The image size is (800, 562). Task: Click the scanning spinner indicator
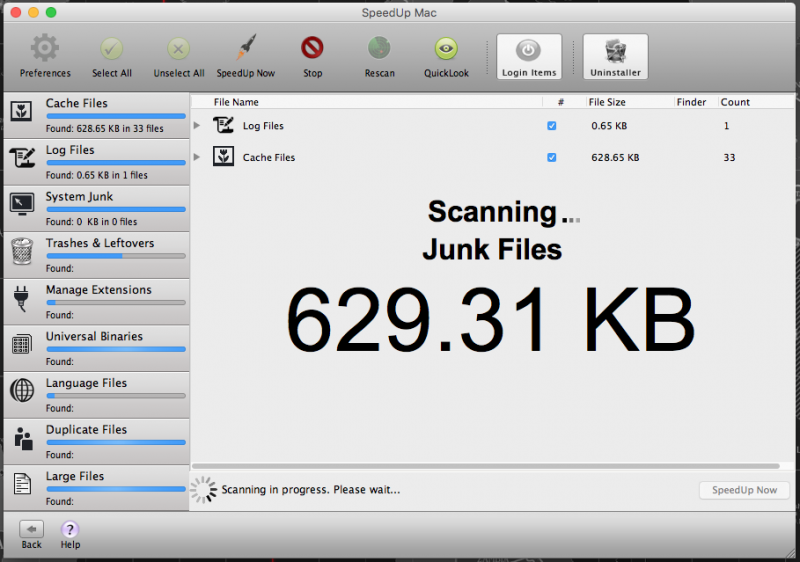203,490
